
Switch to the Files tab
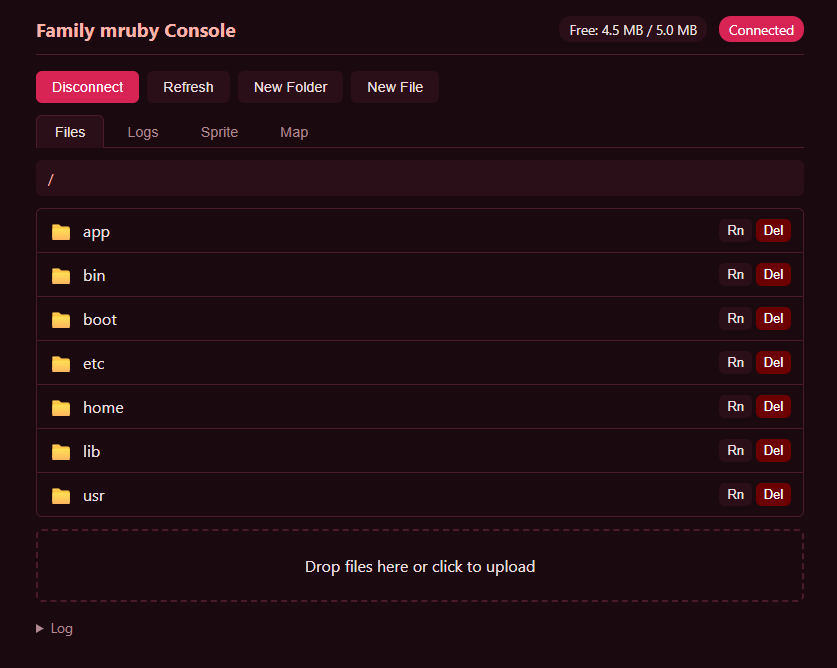[70, 132]
